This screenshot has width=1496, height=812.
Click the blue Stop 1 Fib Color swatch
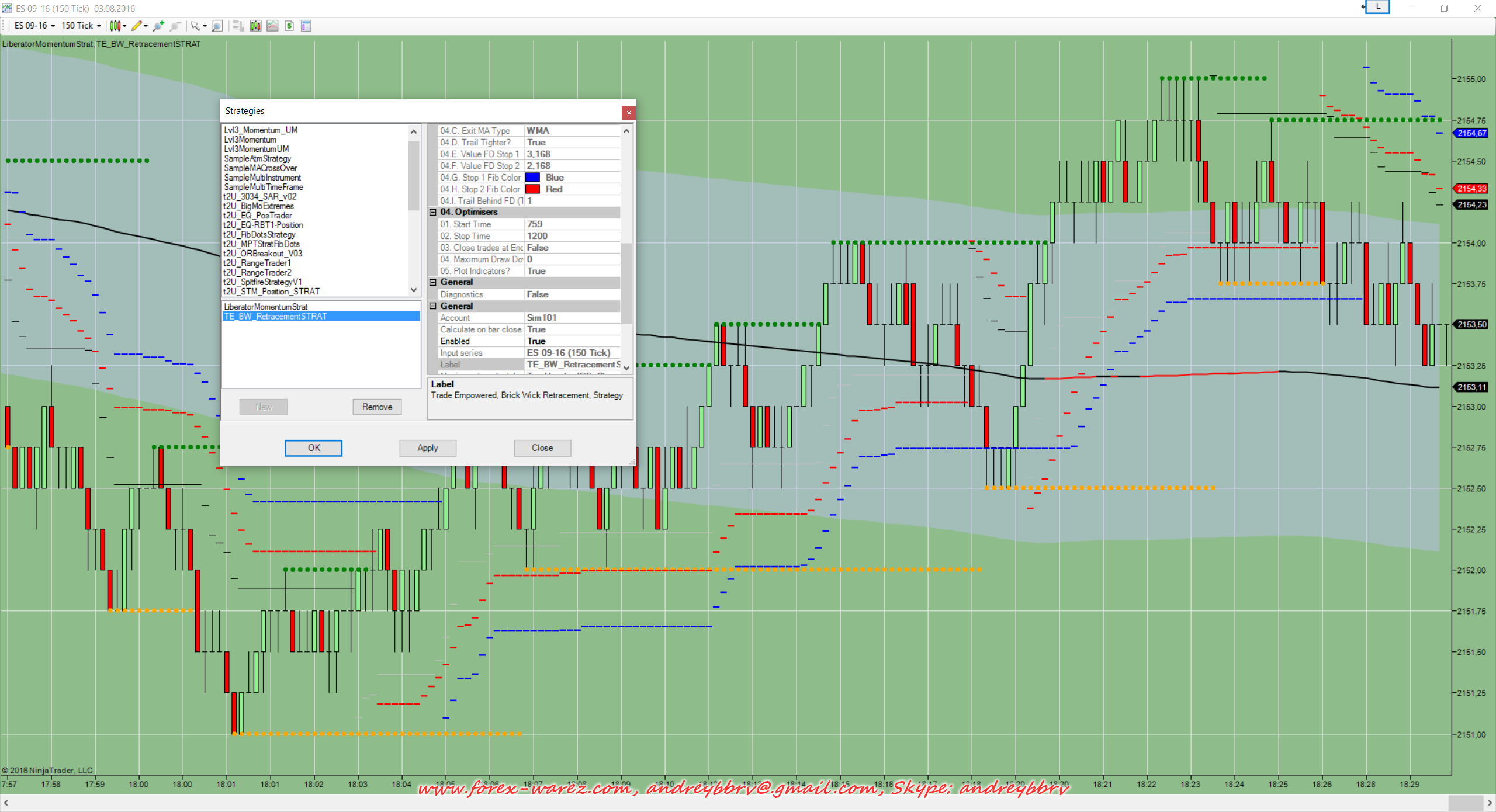point(532,178)
